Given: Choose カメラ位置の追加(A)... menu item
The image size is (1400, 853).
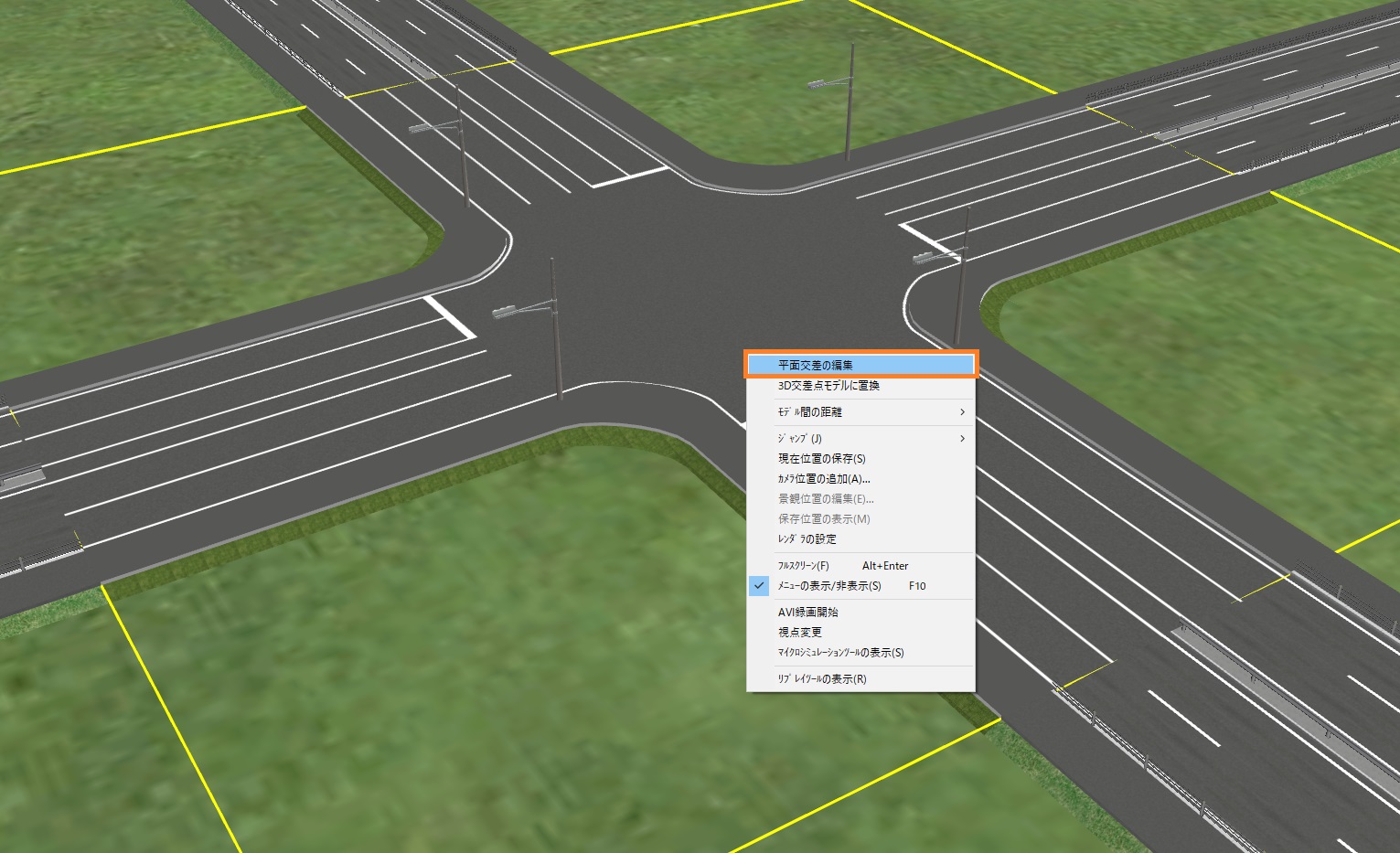Looking at the screenshot, I should (861, 479).
